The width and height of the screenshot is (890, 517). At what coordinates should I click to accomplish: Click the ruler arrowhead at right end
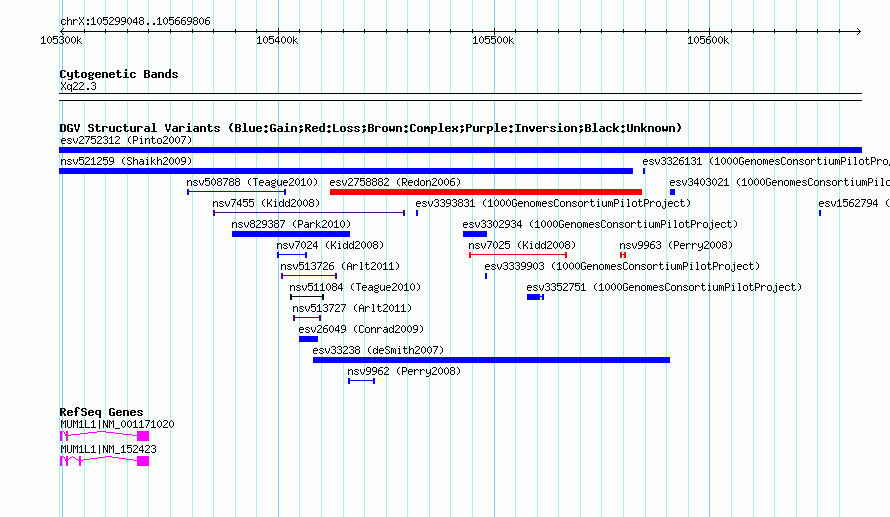(x=859, y=31)
